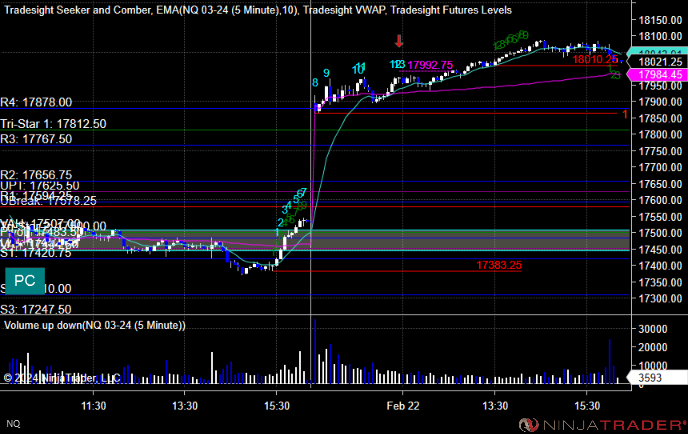
Task: Click the 17800.00 price axis label
Action: pyautogui.click(x=660, y=135)
